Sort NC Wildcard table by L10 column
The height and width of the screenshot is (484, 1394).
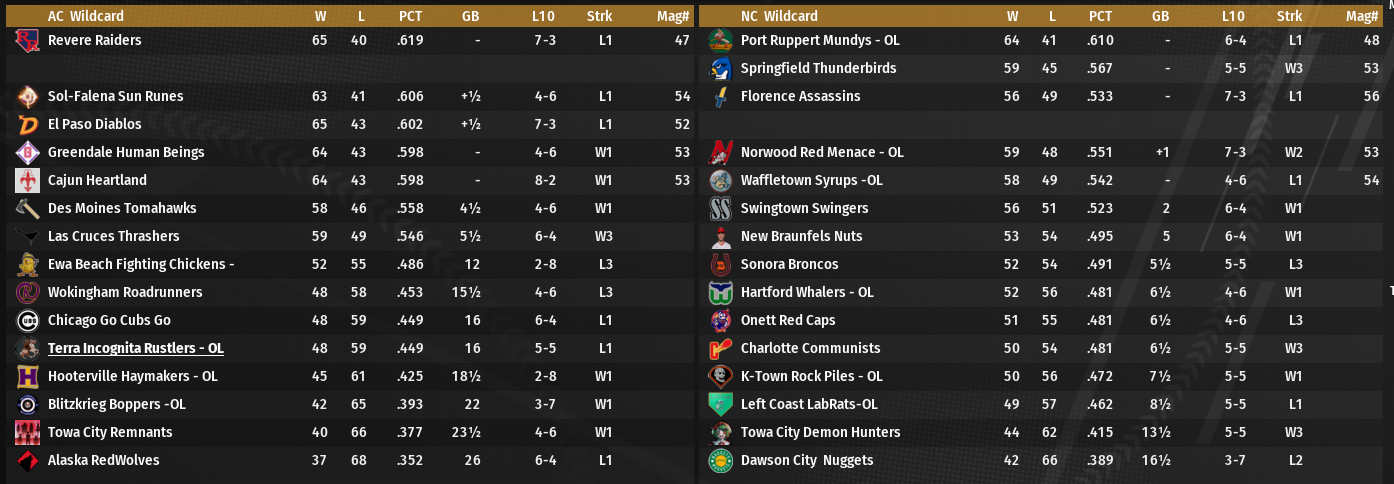[x=1233, y=16]
